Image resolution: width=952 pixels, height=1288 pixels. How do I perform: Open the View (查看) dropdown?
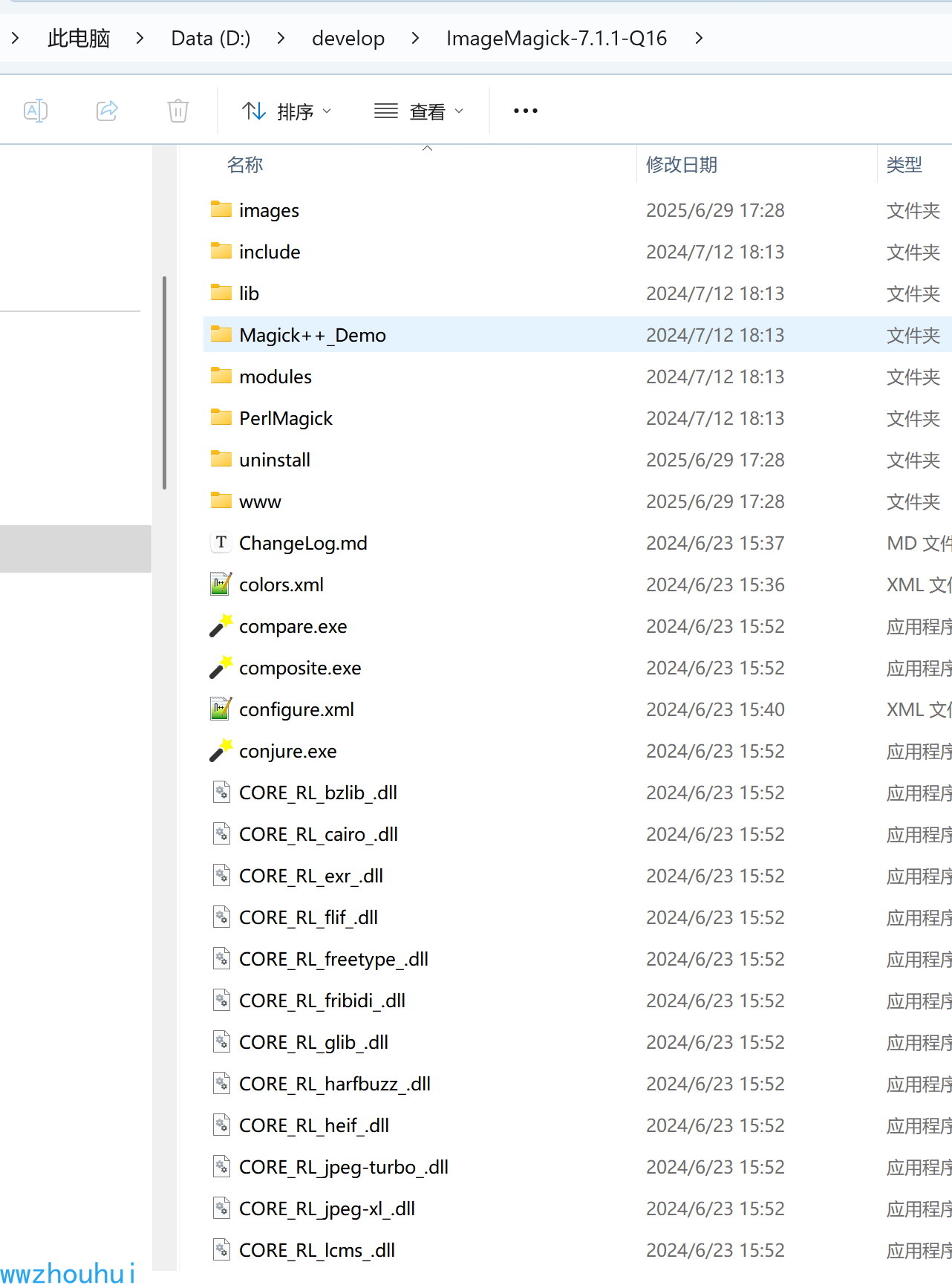coord(419,111)
